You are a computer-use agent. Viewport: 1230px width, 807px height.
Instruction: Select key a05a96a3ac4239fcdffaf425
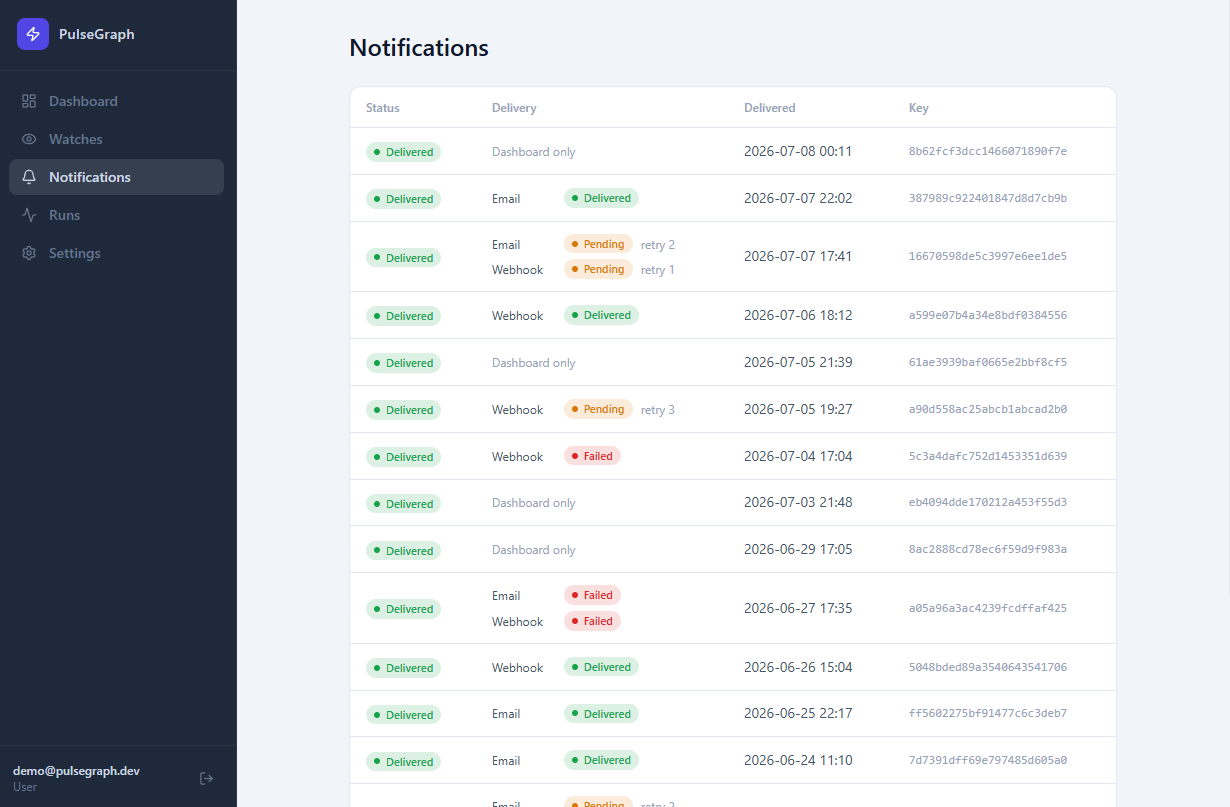pyautogui.click(x=988, y=608)
